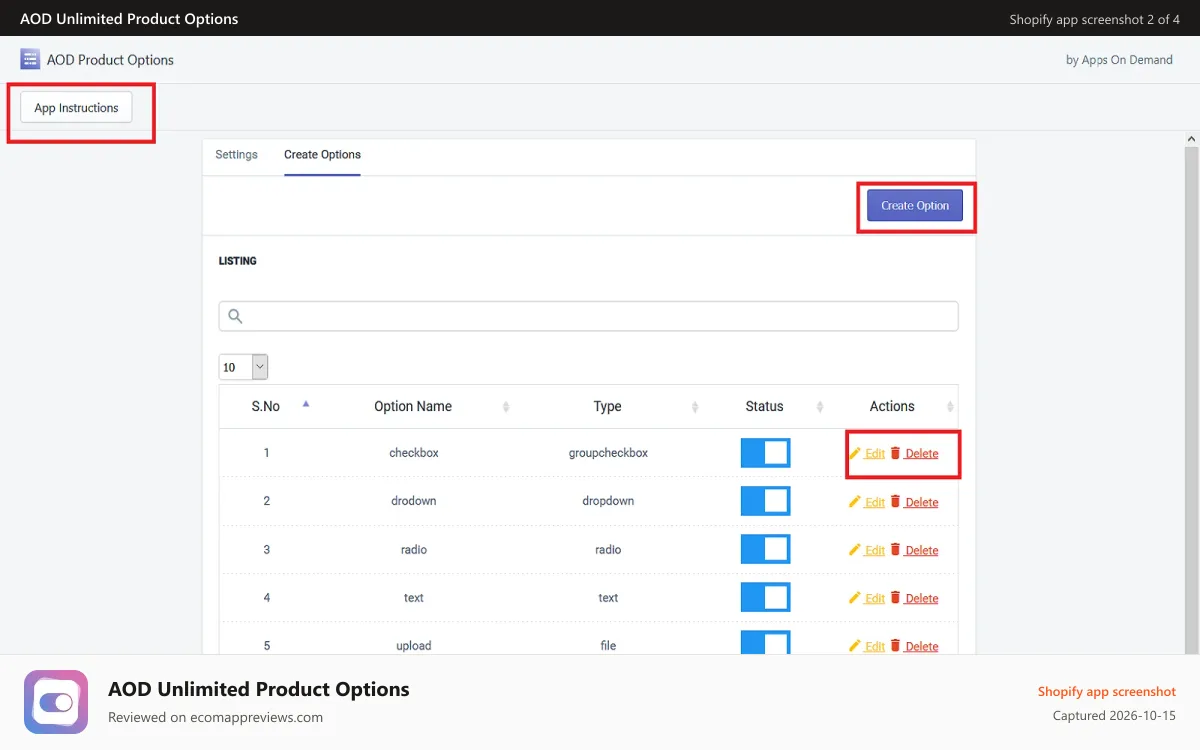
Task: Click the pencil icon in drodown row
Action: pyautogui.click(x=855, y=501)
